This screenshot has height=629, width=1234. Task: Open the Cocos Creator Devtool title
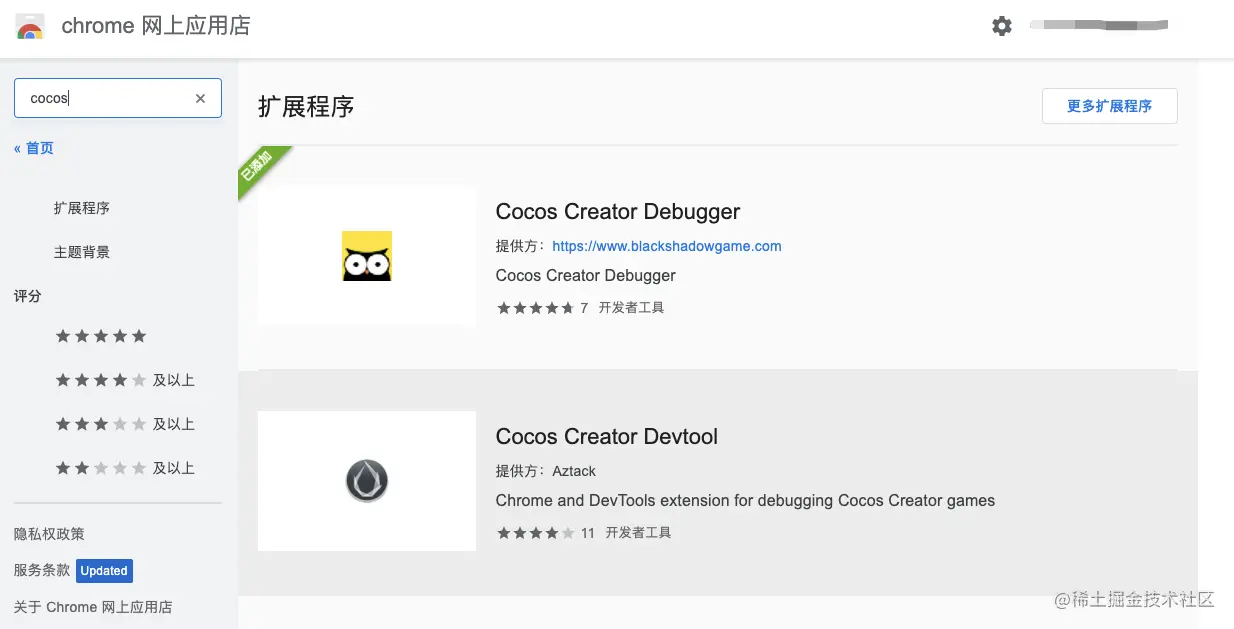tap(607, 437)
